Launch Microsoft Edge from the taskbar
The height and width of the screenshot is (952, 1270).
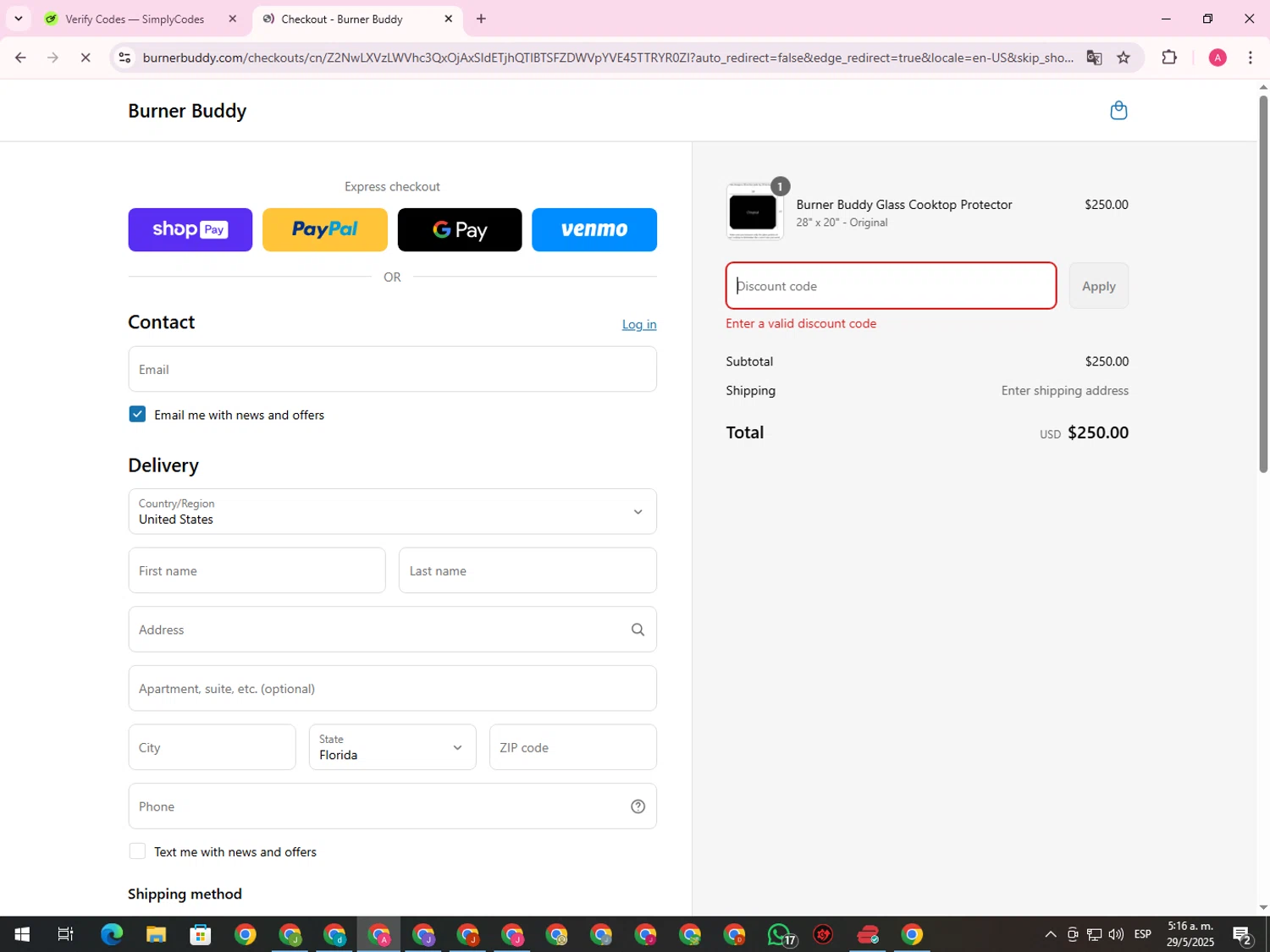(111, 934)
